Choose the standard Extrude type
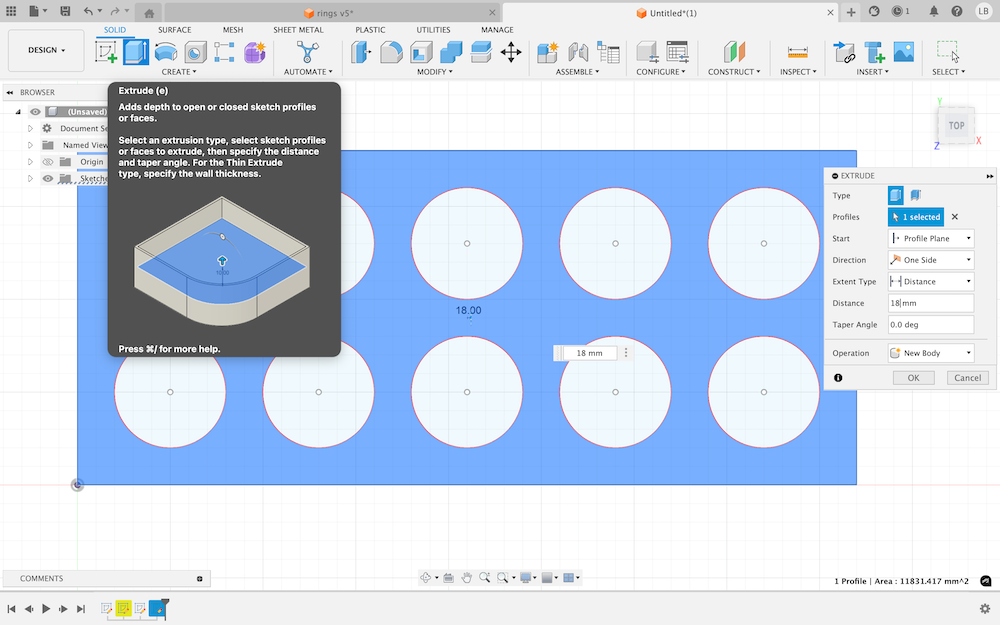This screenshot has width=1000, height=625. [895, 195]
